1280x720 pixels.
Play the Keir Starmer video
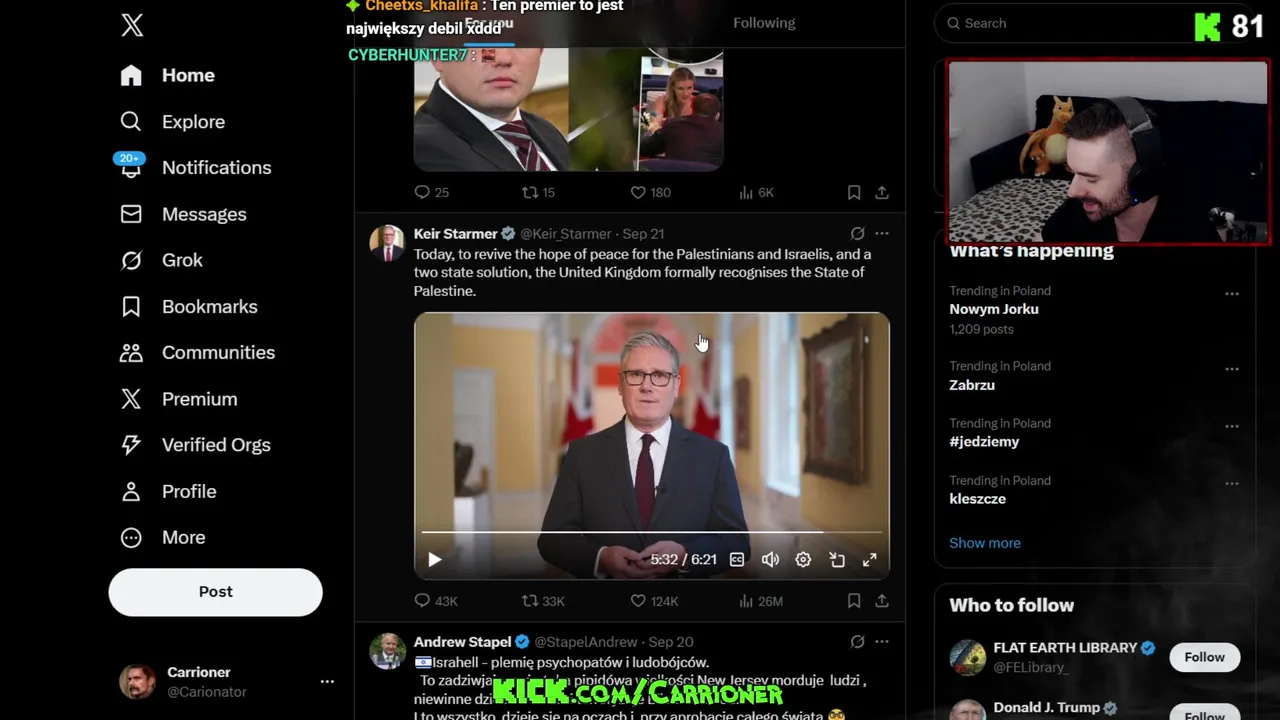(x=434, y=560)
